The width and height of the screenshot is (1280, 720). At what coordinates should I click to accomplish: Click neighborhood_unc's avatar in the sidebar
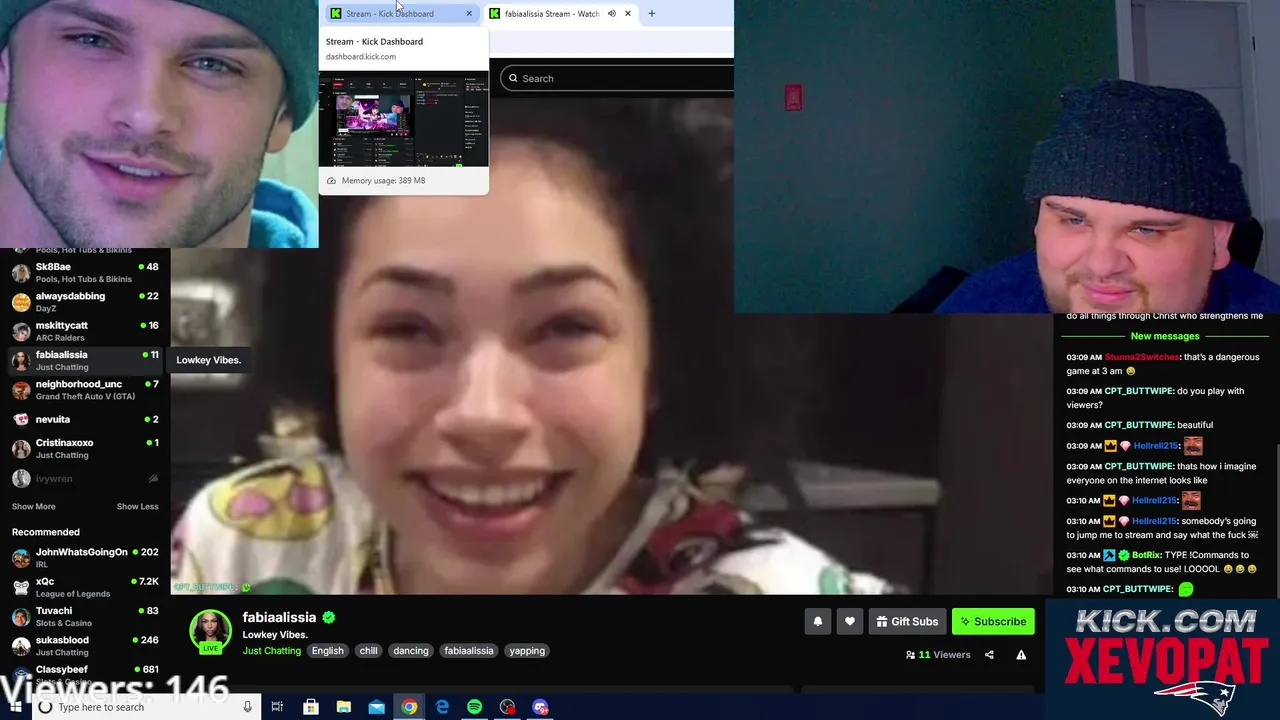click(20, 390)
